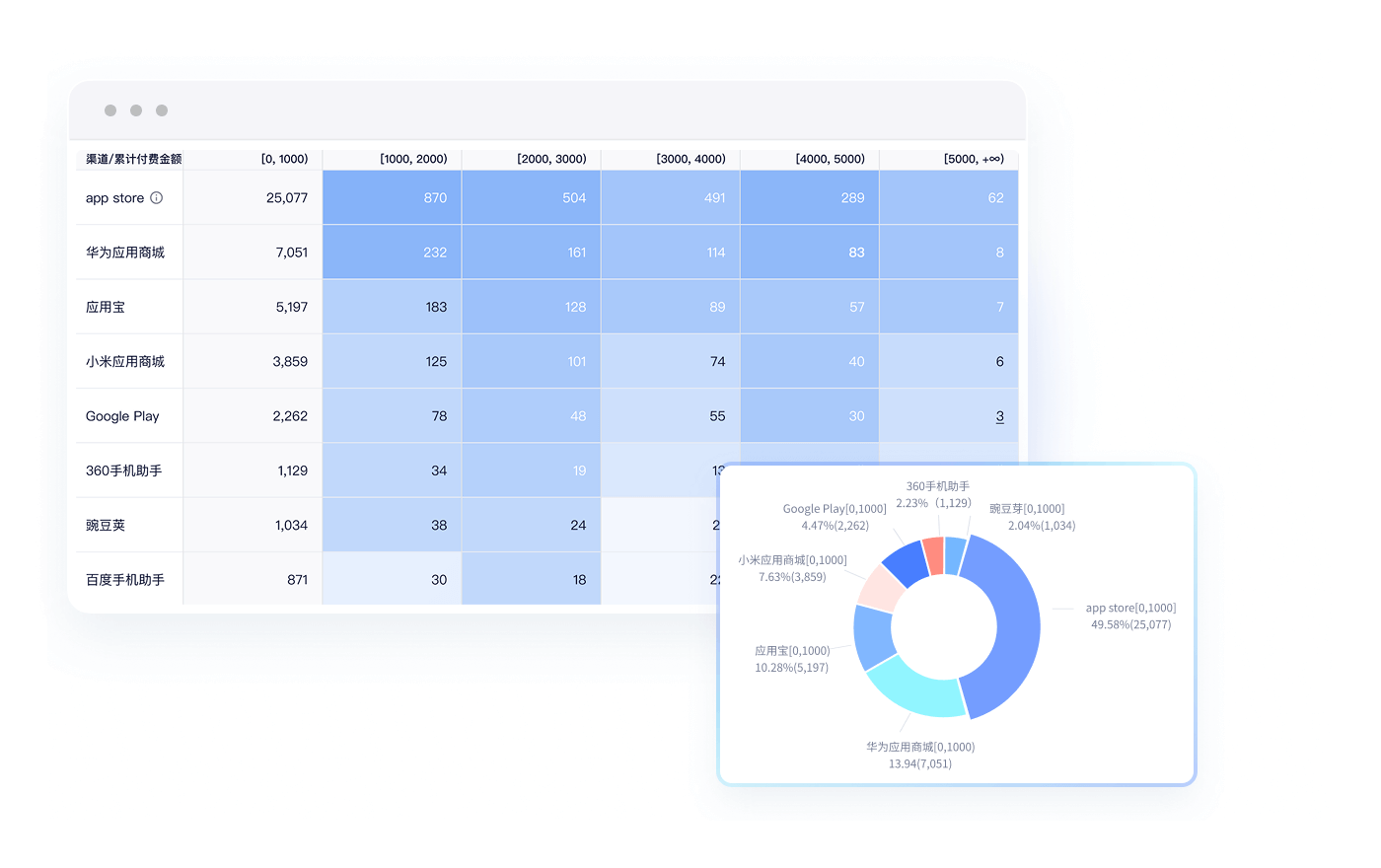Click the pale pink 小米应用商城 donut segment

coord(878,589)
